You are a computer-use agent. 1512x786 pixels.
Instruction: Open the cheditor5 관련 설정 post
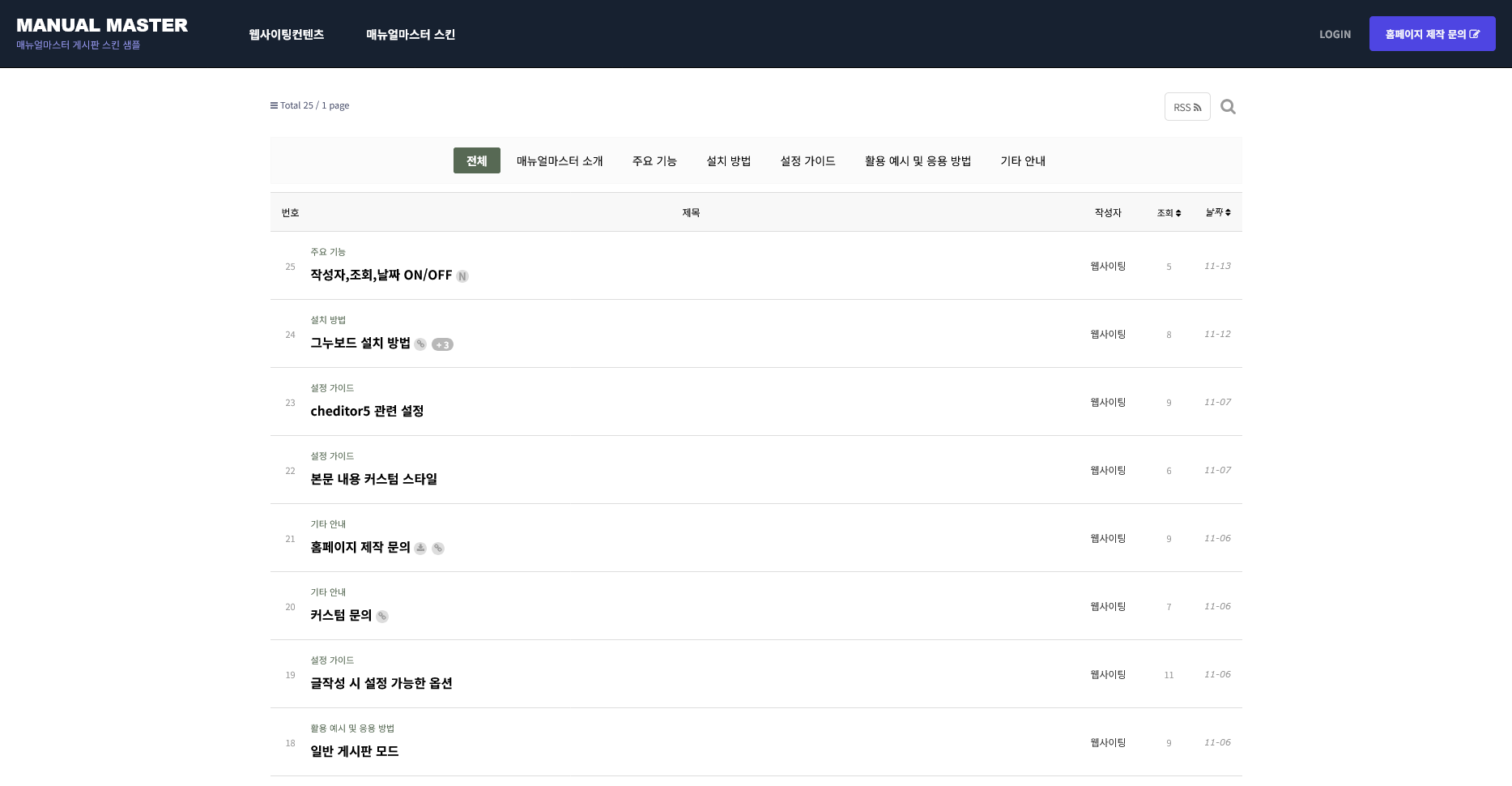click(x=367, y=411)
